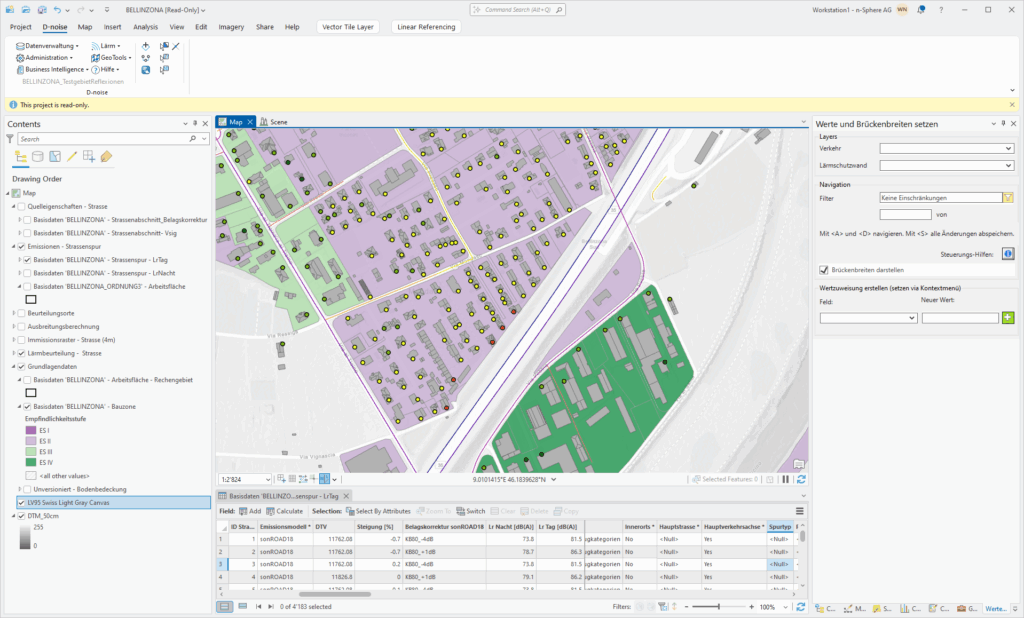Image resolution: width=1024 pixels, height=618 pixels.
Task: Click the refresh icon at map bottom right
Action: (x=801, y=479)
